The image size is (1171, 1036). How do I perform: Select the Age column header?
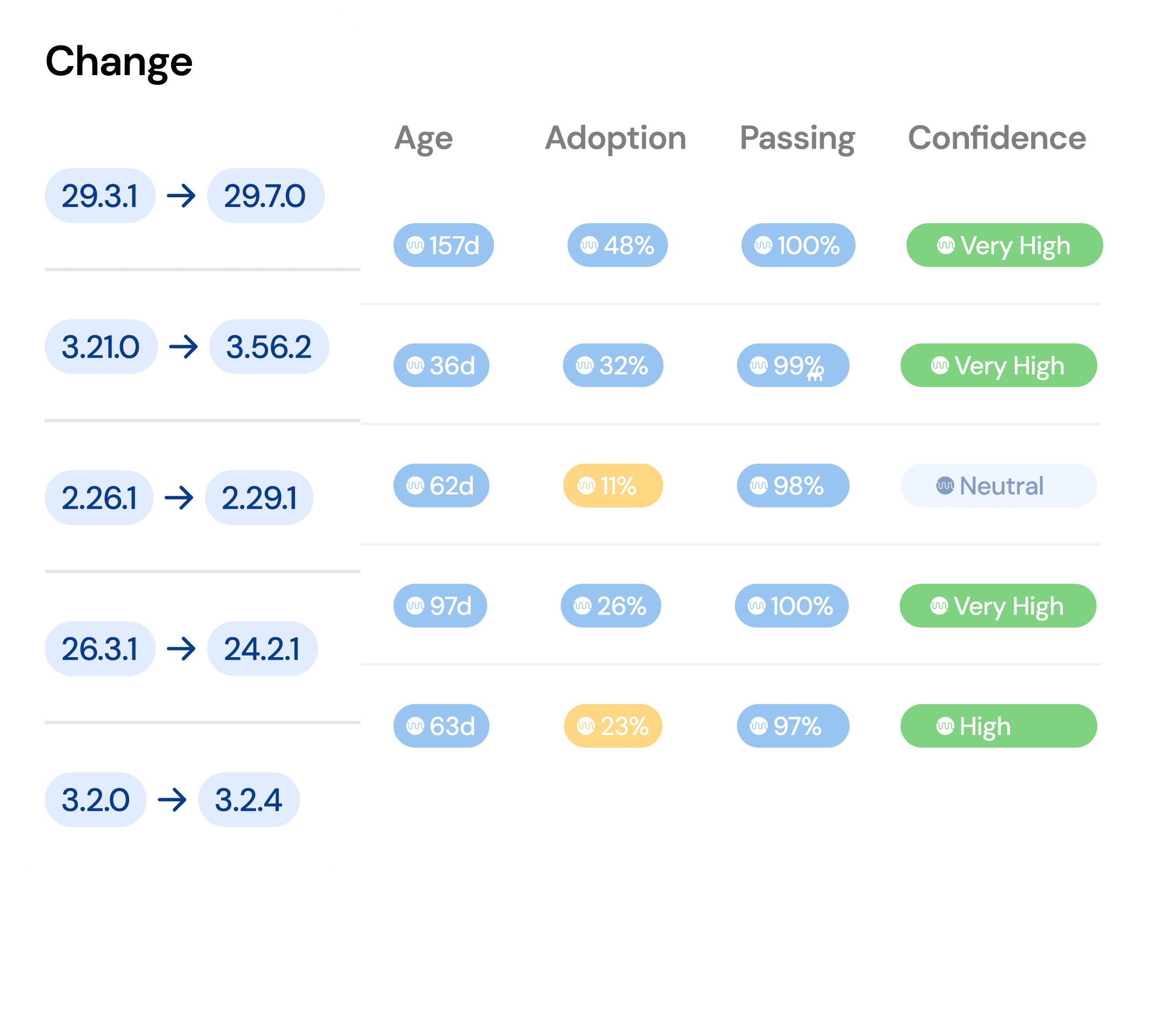click(x=423, y=139)
